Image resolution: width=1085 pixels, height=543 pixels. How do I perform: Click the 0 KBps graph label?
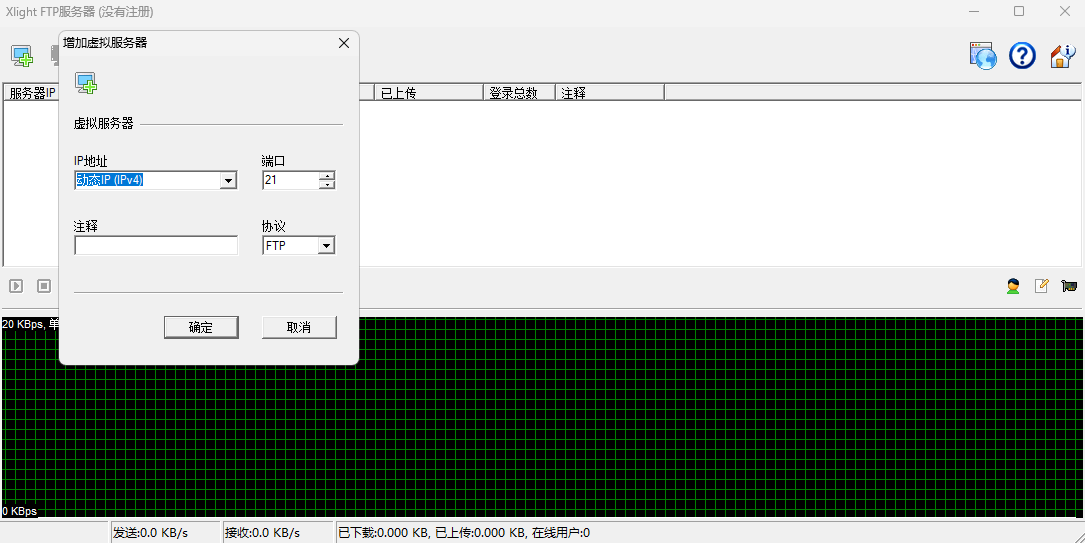(x=19, y=511)
